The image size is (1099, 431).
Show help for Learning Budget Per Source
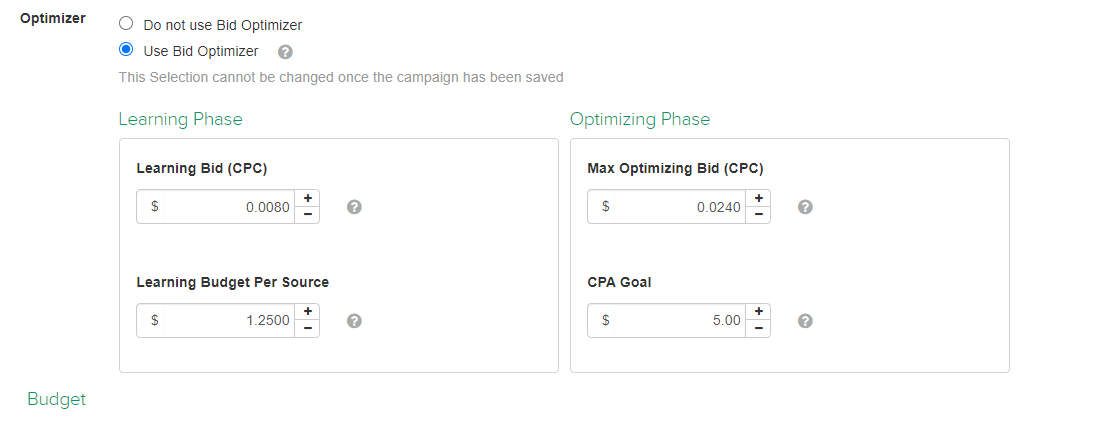click(355, 320)
